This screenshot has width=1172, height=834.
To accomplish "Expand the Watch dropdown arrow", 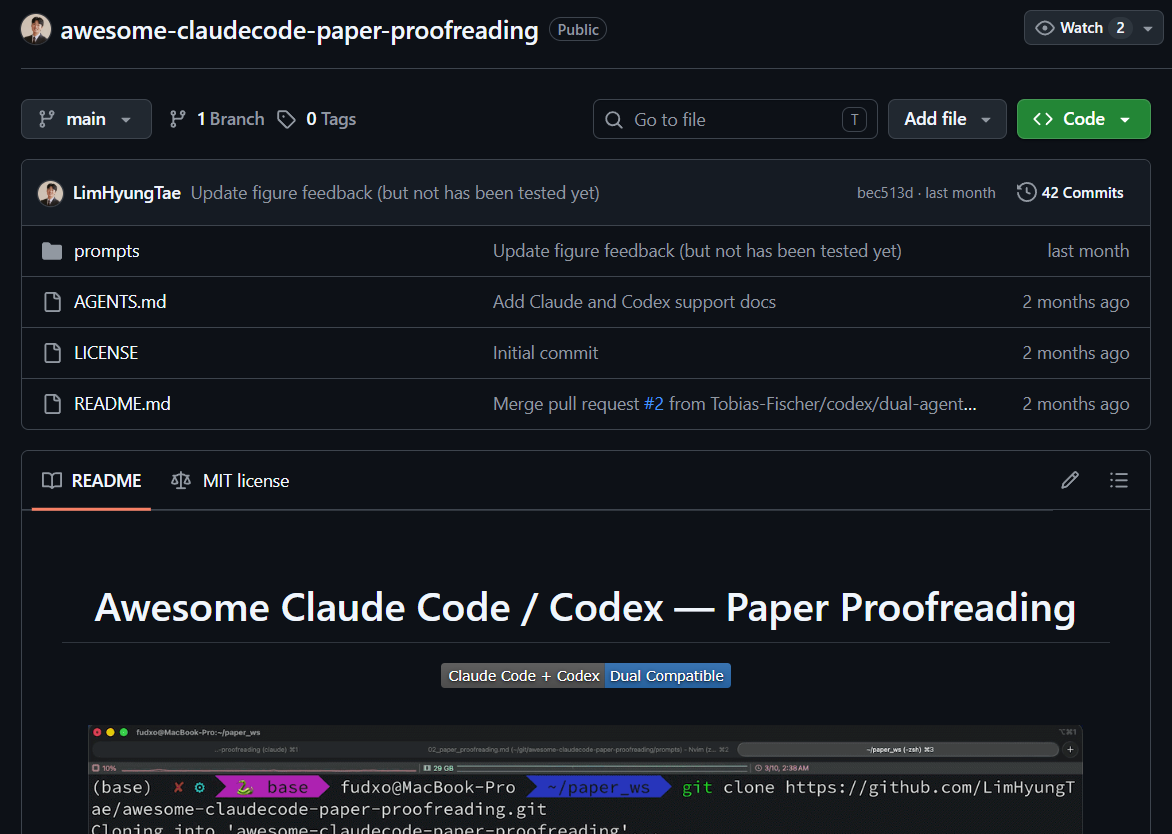I will (1148, 28).
